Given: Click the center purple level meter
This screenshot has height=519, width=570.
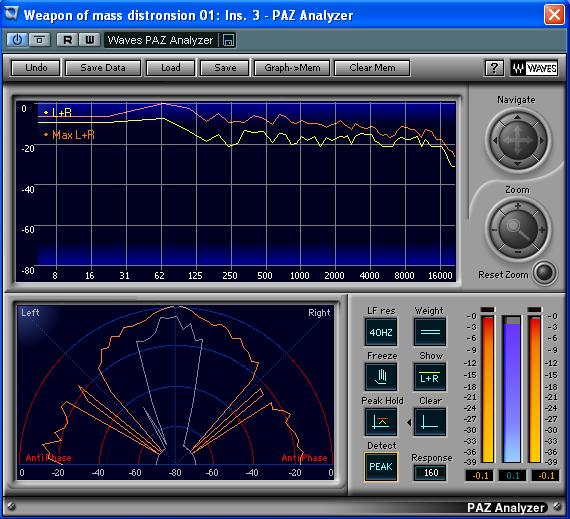Looking at the screenshot, I should click(512, 389).
